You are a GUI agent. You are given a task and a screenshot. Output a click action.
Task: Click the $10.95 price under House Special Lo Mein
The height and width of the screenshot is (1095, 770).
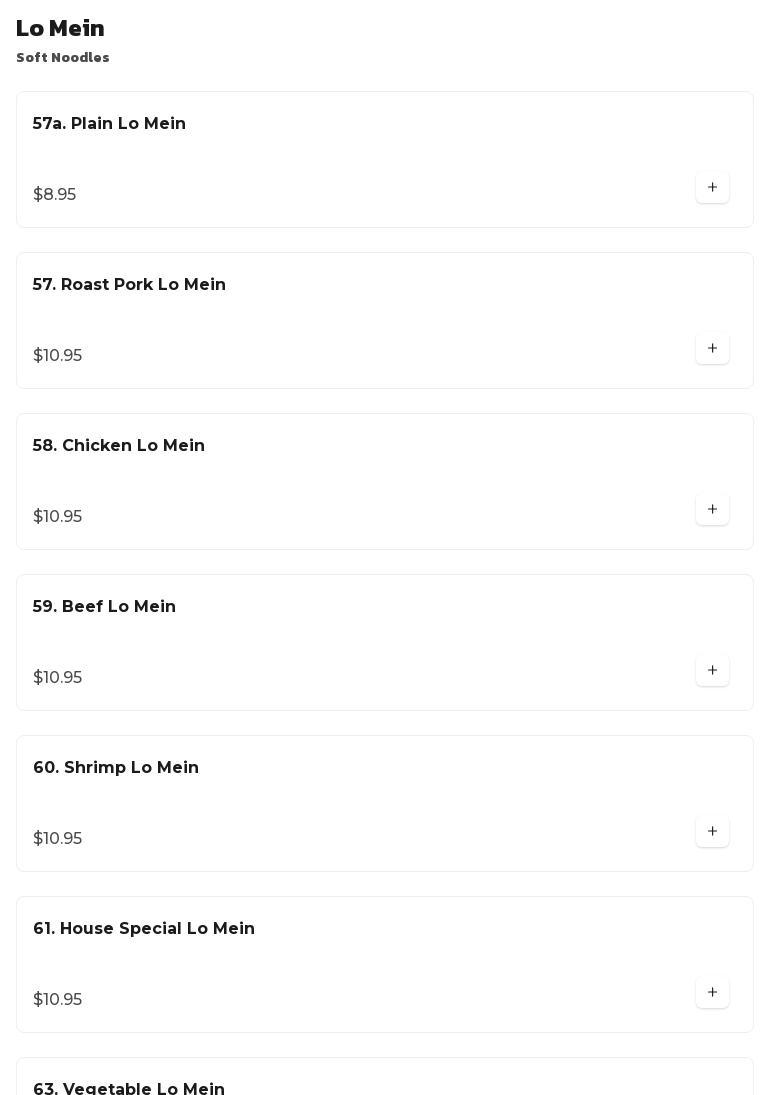[57, 999]
